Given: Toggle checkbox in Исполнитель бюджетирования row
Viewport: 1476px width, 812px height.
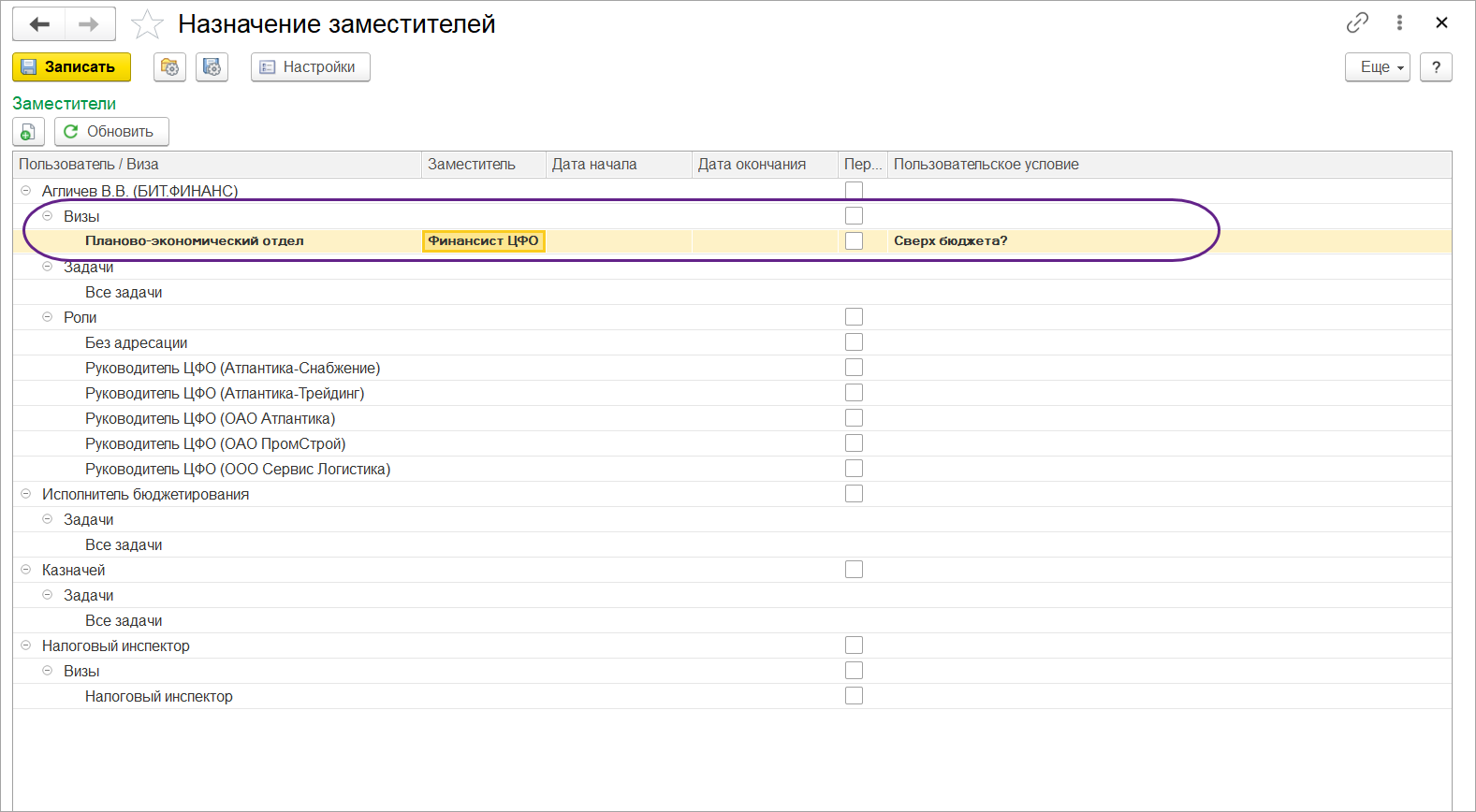Looking at the screenshot, I should pos(854,494).
